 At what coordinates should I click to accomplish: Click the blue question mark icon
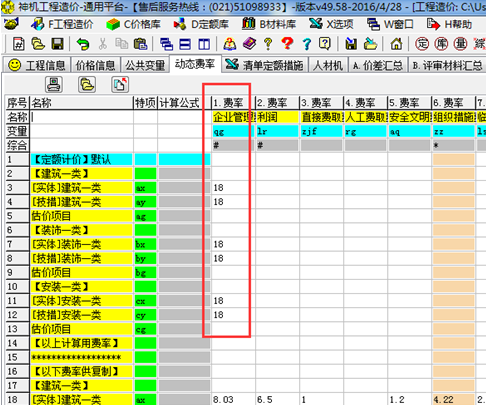pos(306,44)
